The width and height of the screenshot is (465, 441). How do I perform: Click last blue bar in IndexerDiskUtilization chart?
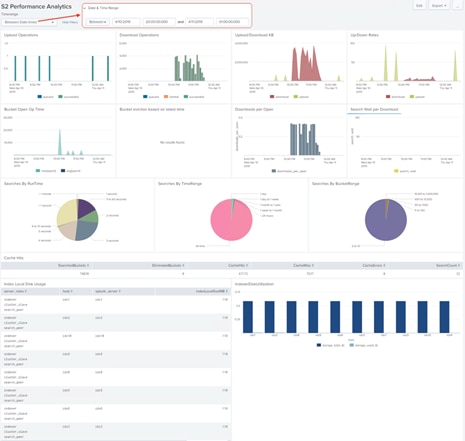(x=444, y=317)
